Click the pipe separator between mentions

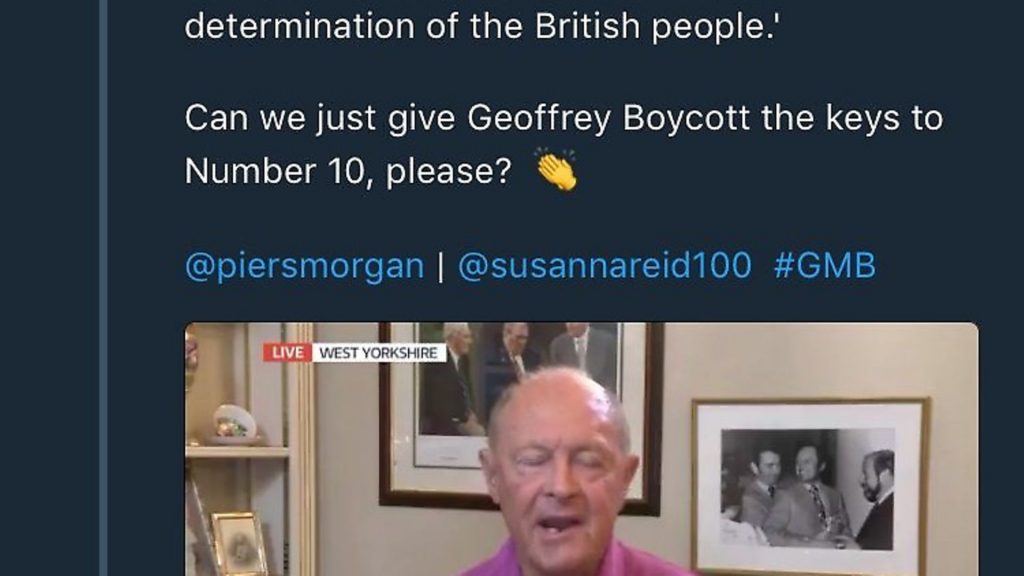(x=441, y=266)
